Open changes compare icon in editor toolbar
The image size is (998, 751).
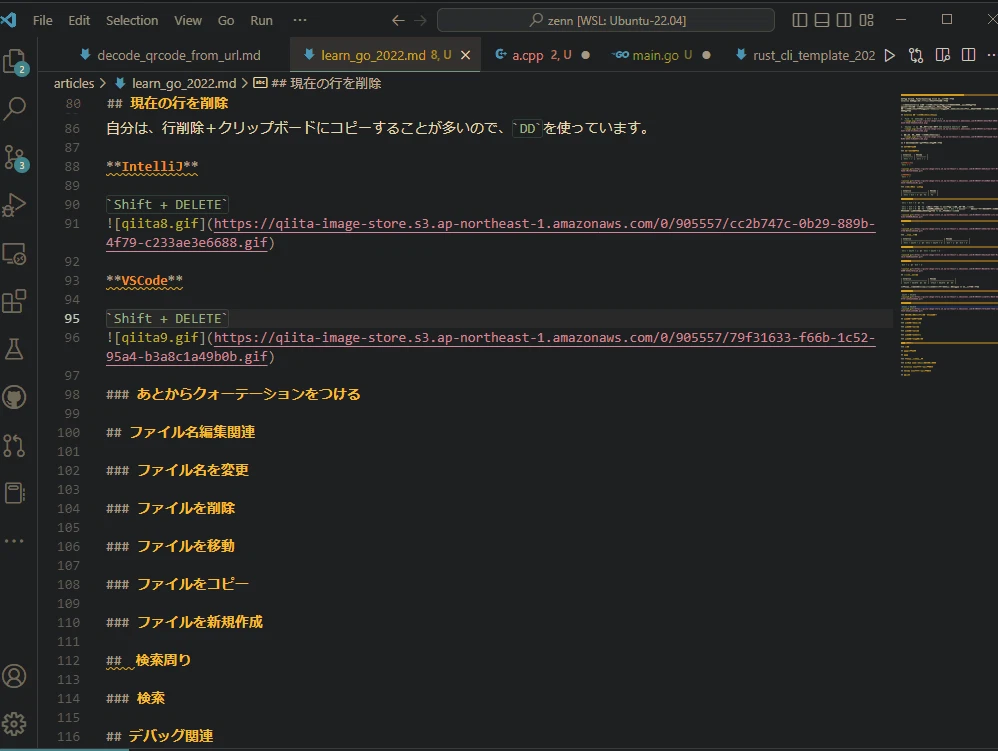916,55
